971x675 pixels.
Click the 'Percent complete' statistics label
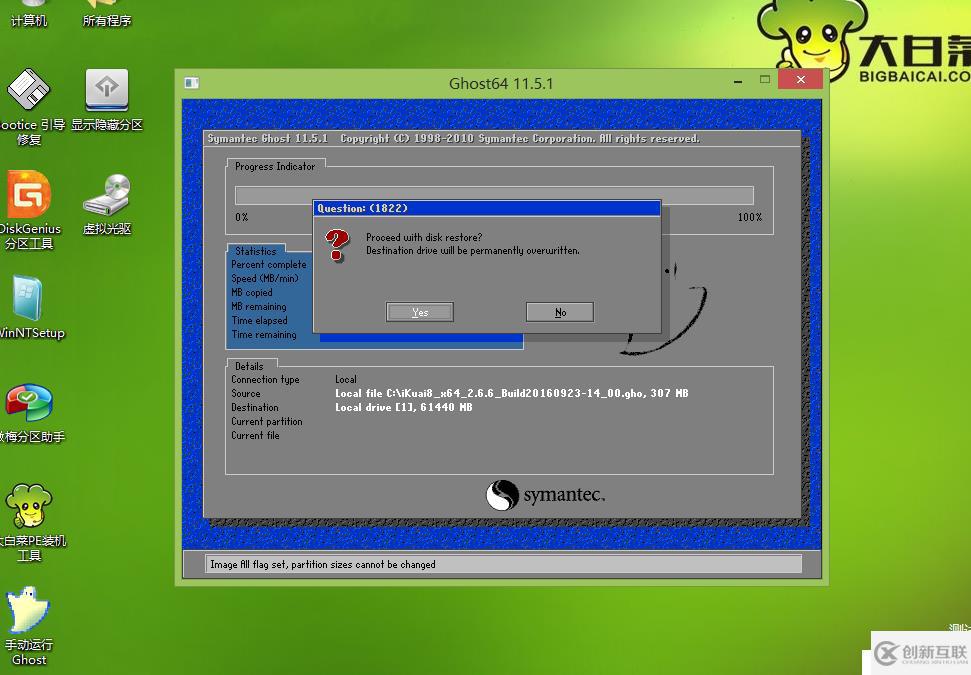pos(269,264)
